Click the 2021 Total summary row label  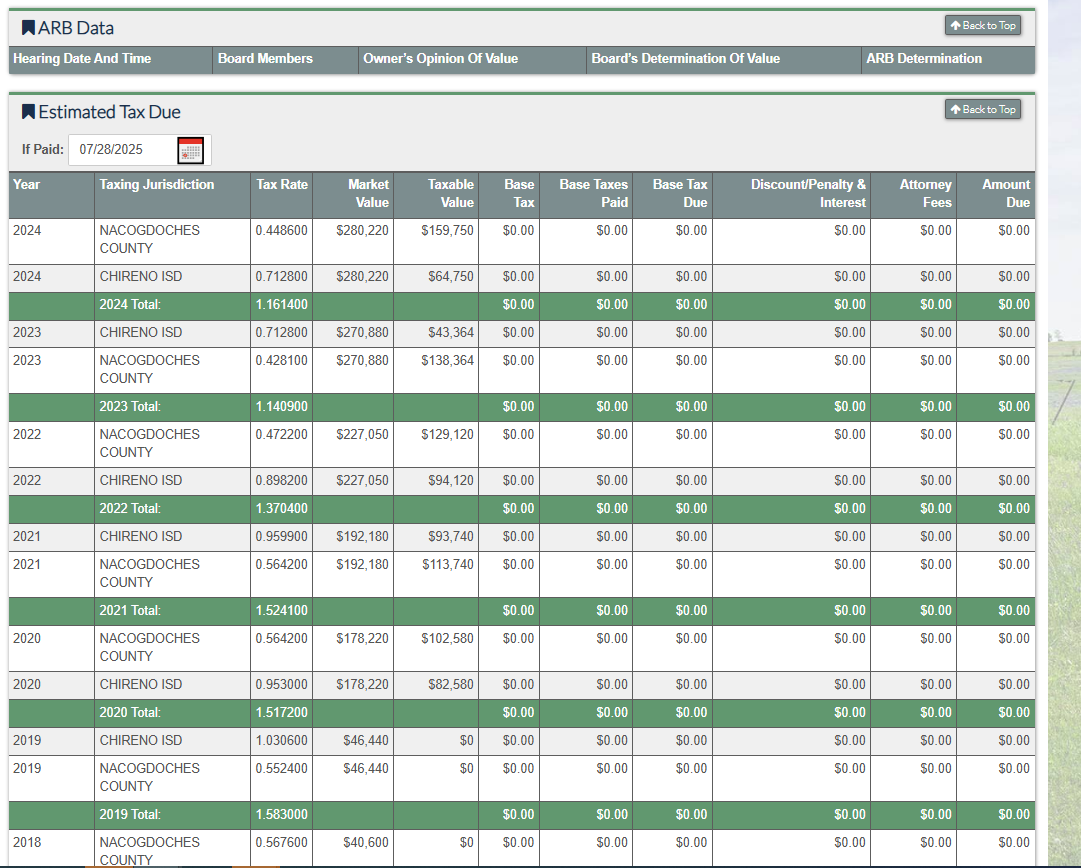(x=130, y=611)
